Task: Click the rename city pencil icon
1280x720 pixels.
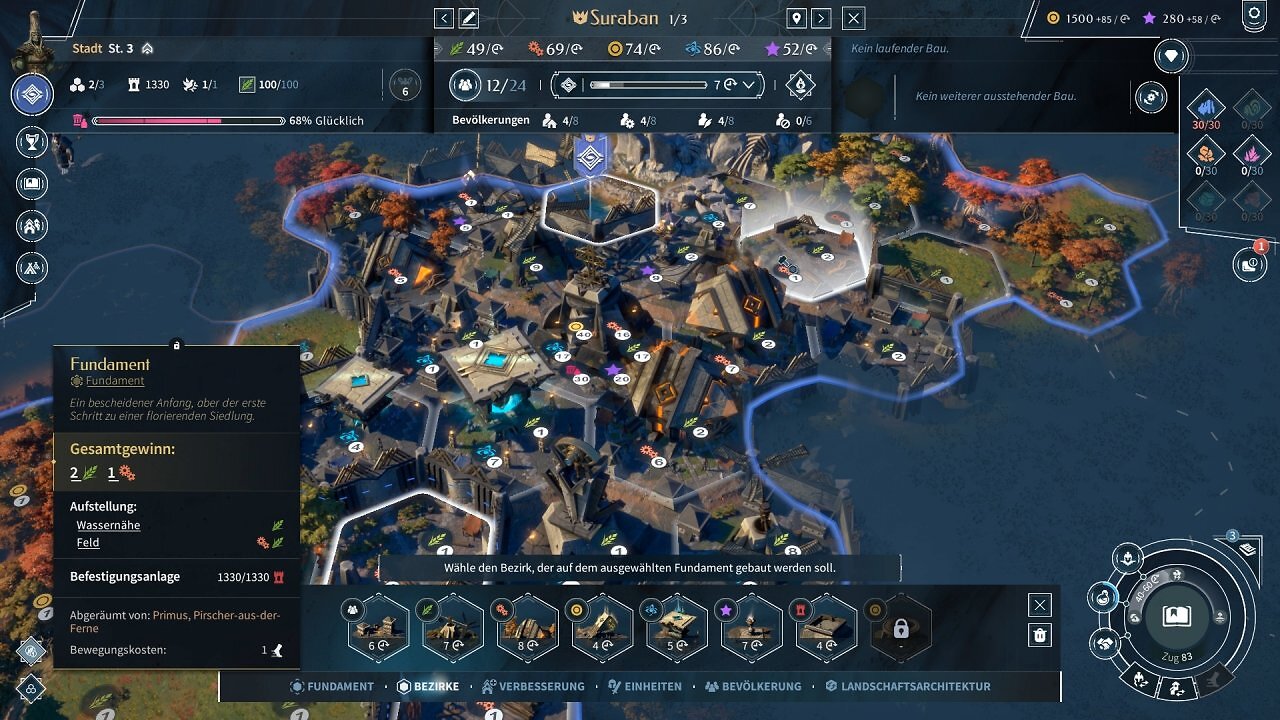Action: tap(468, 18)
